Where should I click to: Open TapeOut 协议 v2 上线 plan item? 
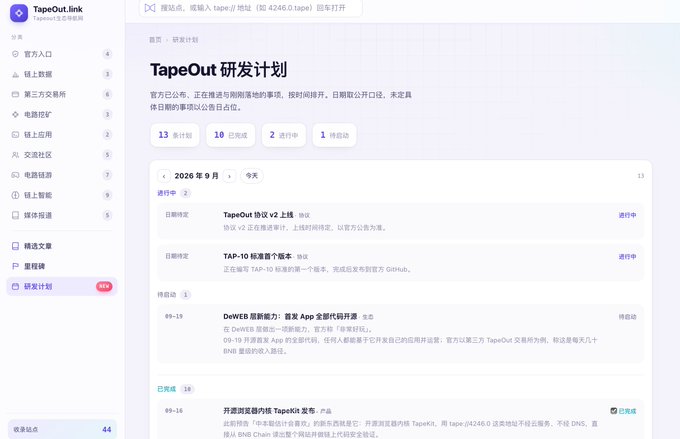click(x=400, y=221)
